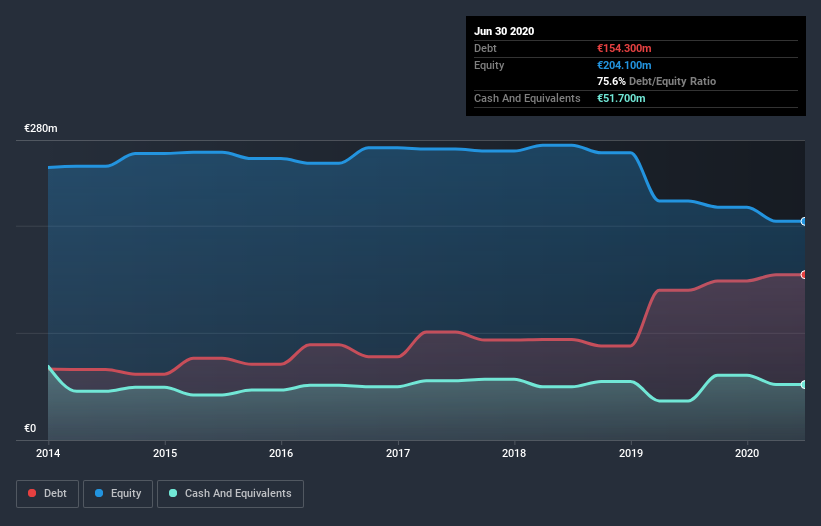The width and height of the screenshot is (821, 526).
Task: Click the 2014 x-axis label
Action: [48, 453]
